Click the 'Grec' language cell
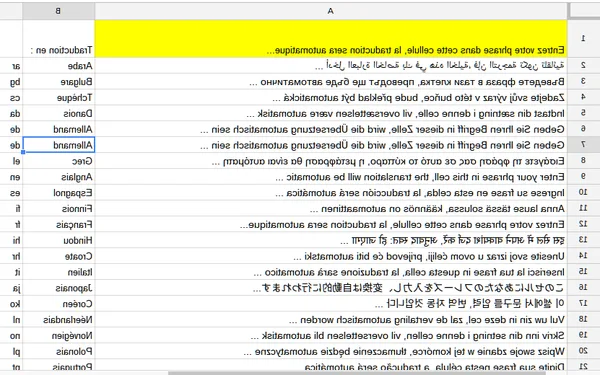This screenshot has width=600, height=375. tap(59, 161)
